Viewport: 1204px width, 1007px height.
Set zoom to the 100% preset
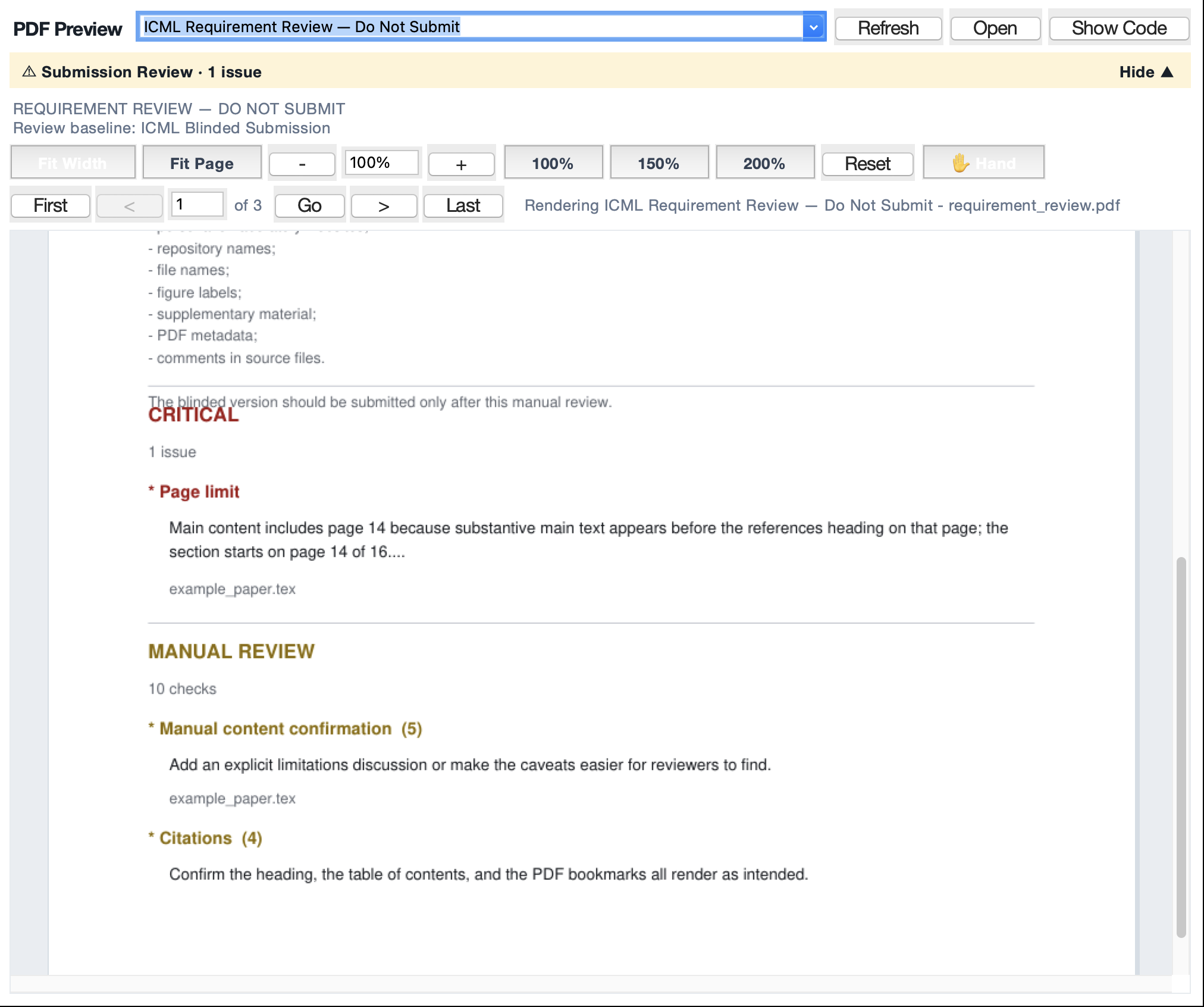click(x=553, y=163)
